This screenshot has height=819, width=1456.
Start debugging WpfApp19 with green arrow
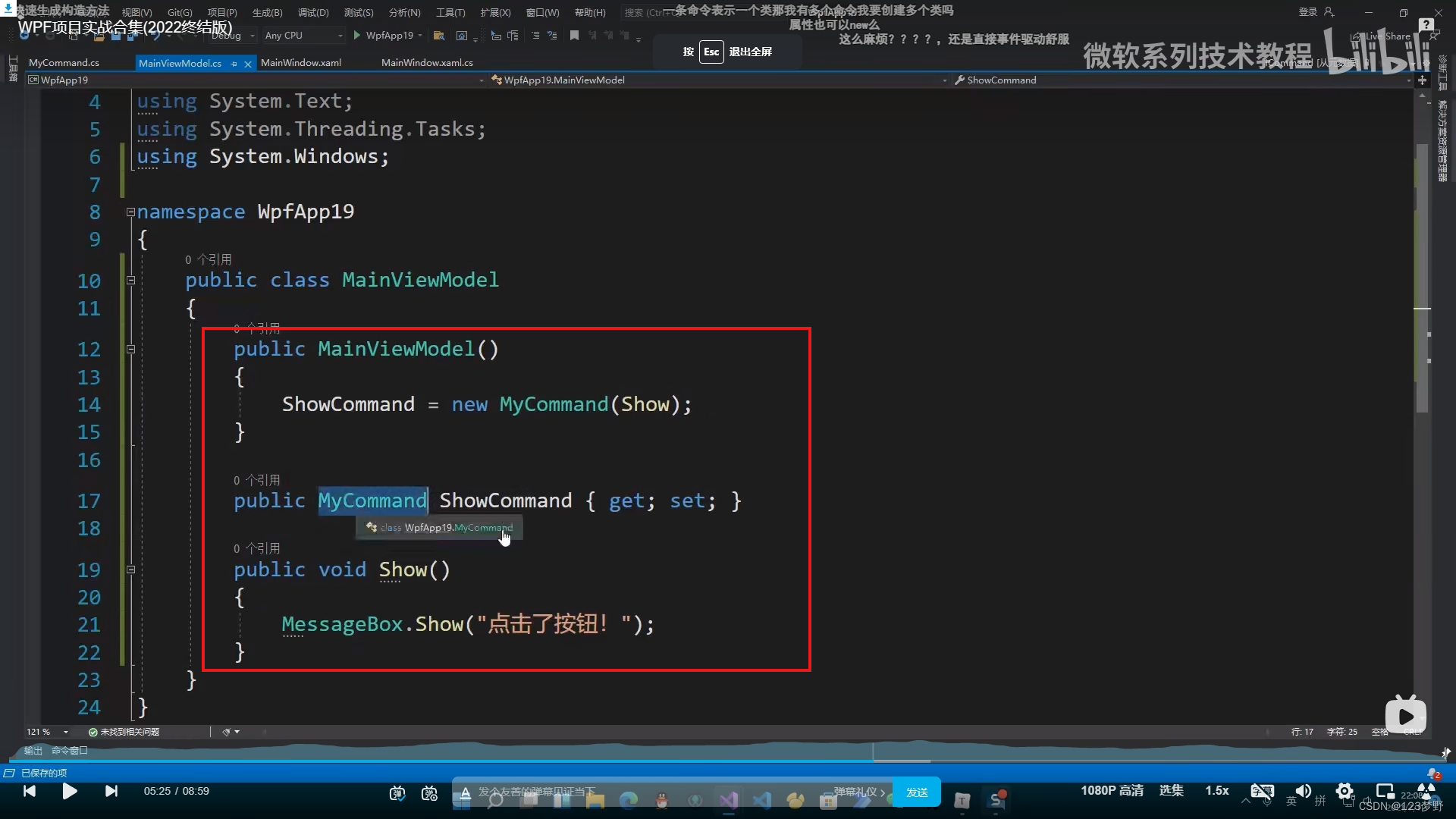pos(356,36)
